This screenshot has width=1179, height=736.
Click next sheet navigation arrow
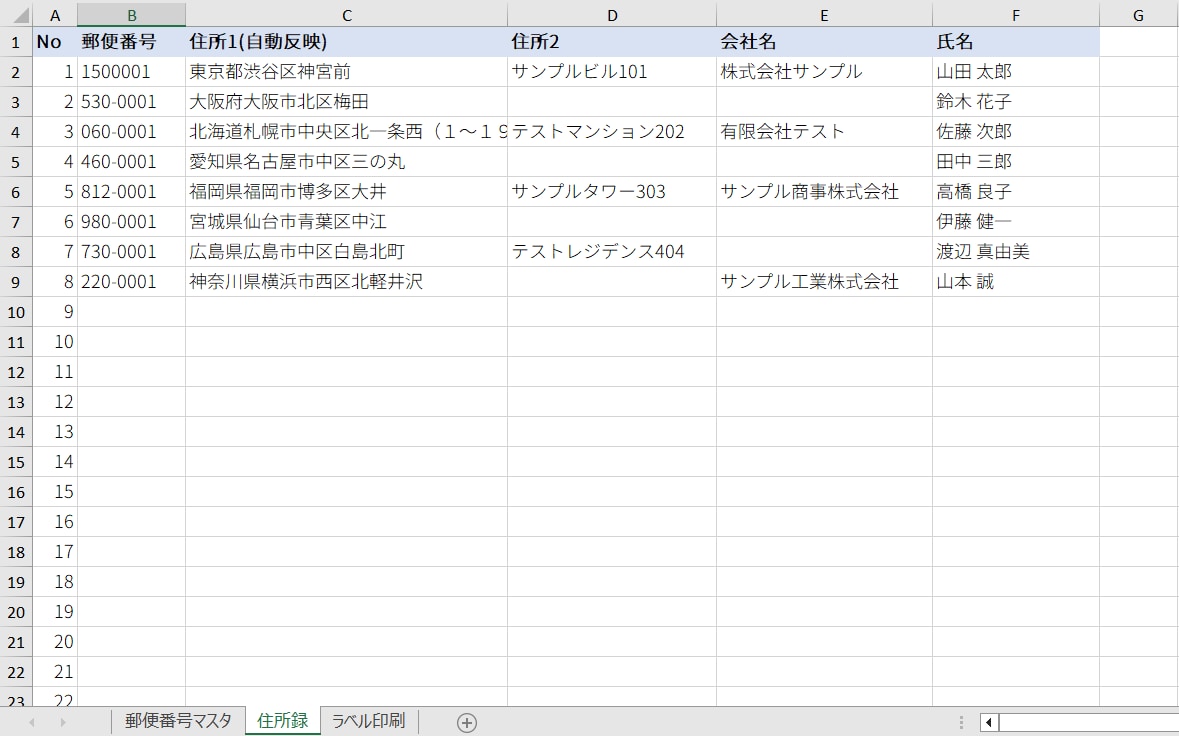(62, 722)
